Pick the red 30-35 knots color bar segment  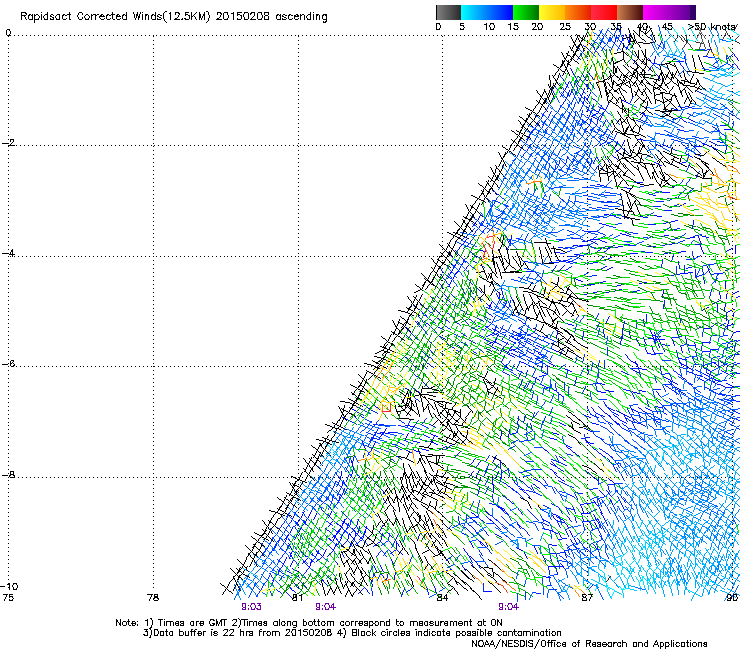click(604, 12)
